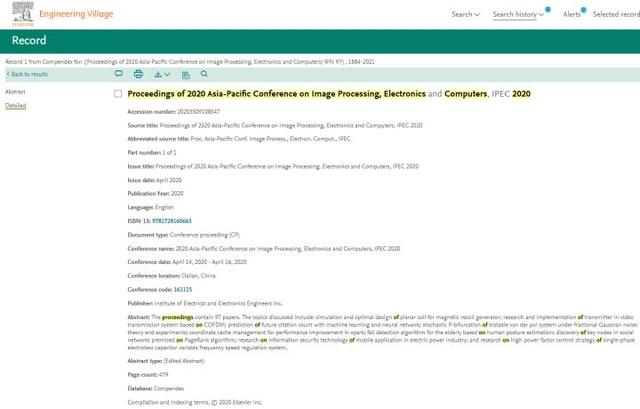Open Selected records in header
Screen dimensions: 640x409
click(x=616, y=14)
